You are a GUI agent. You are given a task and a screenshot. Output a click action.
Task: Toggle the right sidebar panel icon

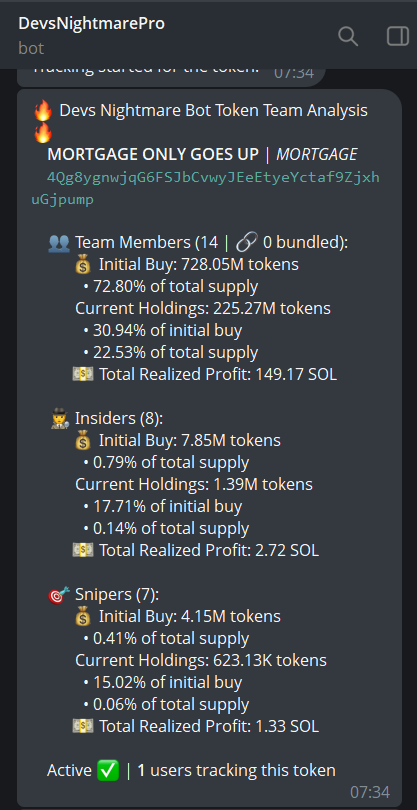(x=397, y=36)
